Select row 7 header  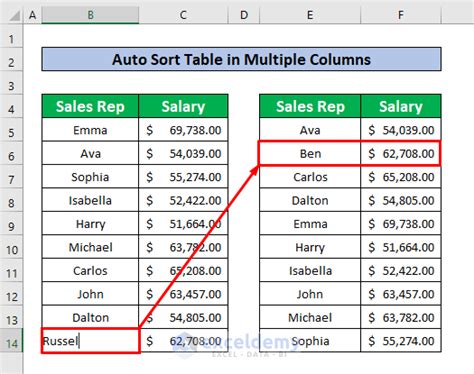[11, 176]
